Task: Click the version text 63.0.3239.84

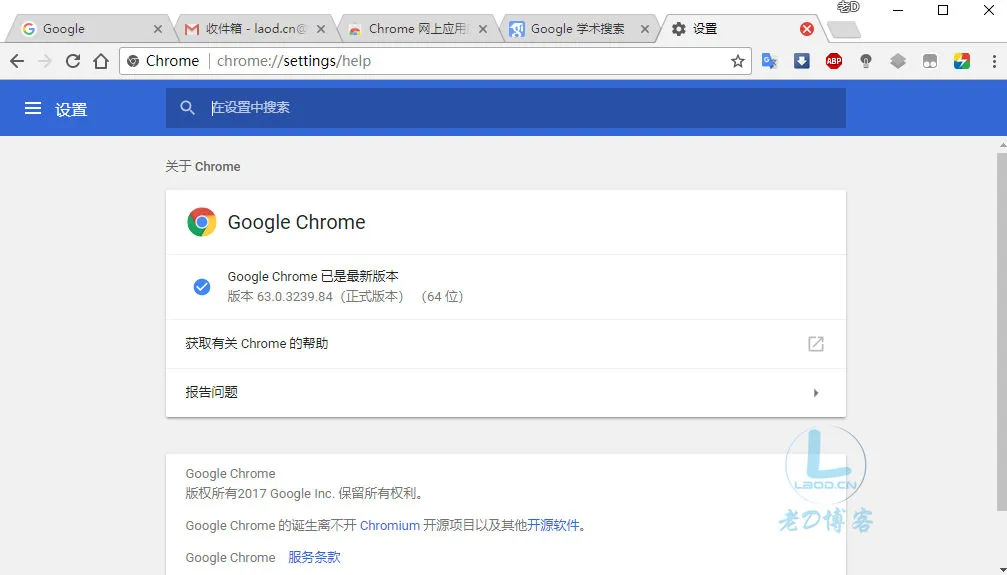Action: pos(295,297)
